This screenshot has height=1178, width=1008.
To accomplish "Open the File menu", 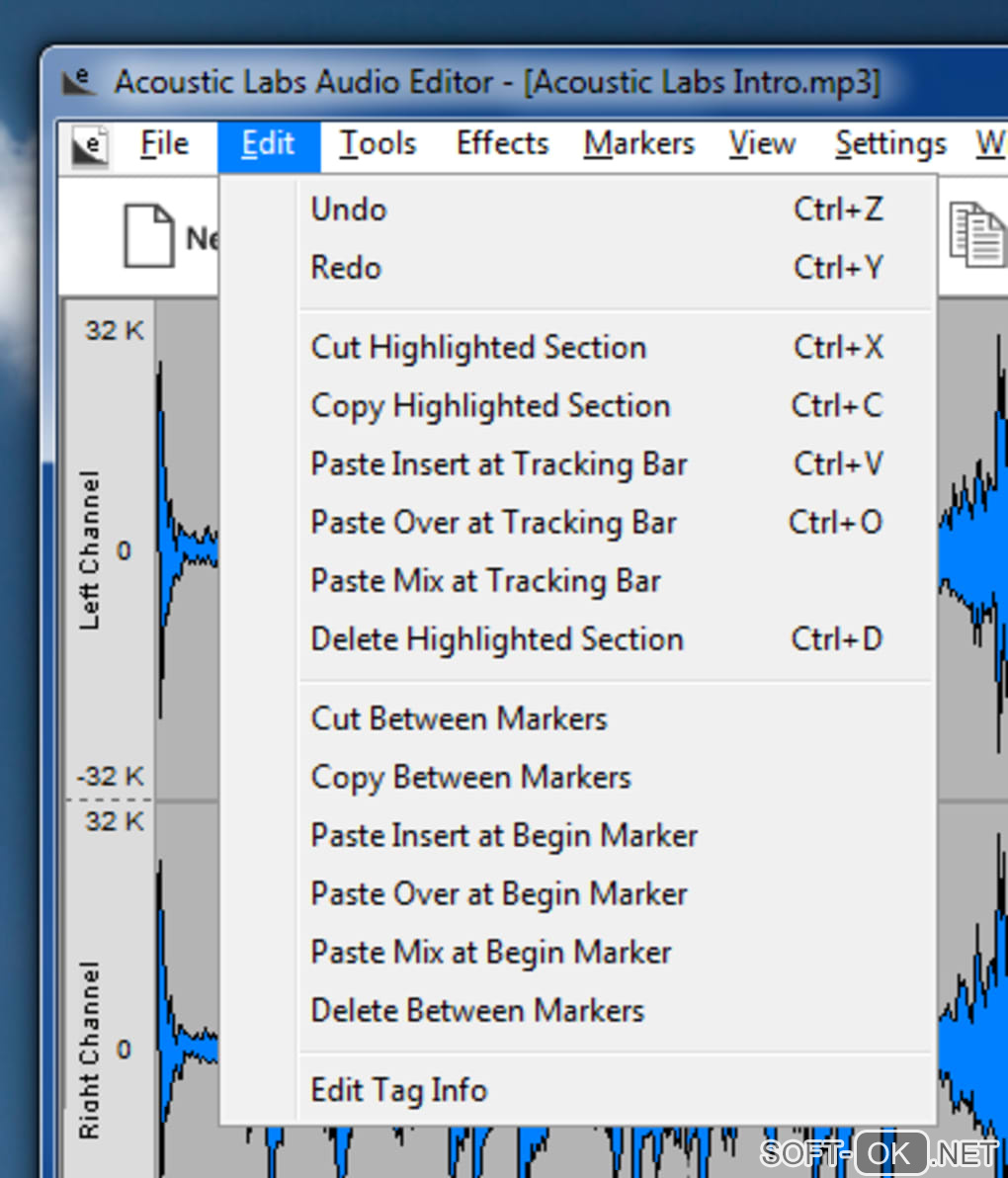I will click(x=164, y=144).
